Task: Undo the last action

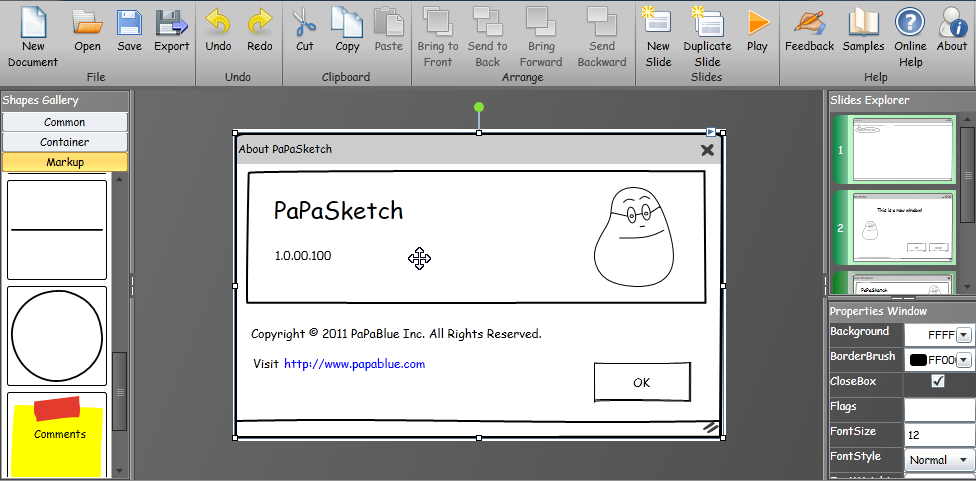Action: [218, 24]
